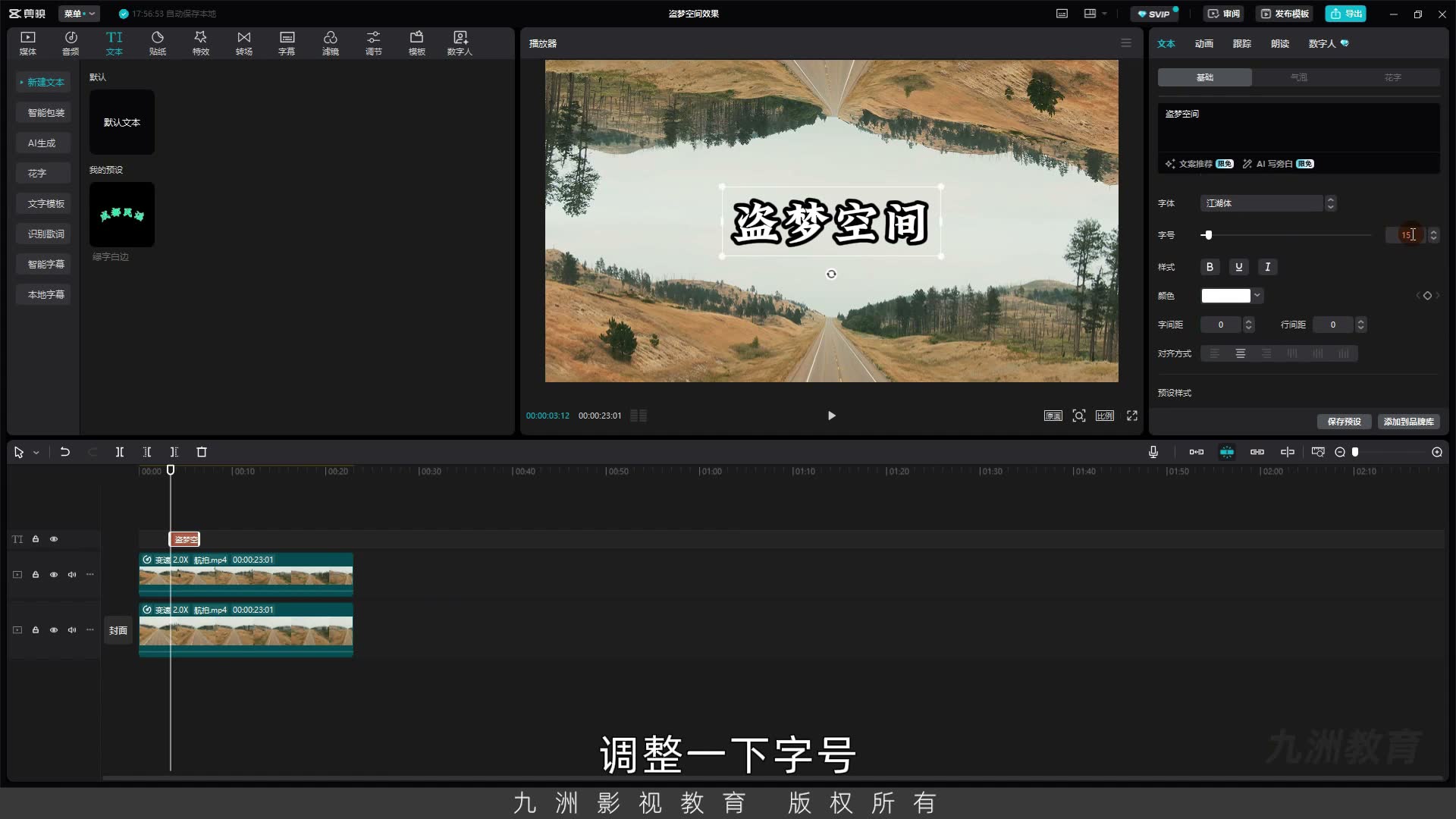Open the player panel menu
This screenshot has height=819, width=1456.
1126,43
